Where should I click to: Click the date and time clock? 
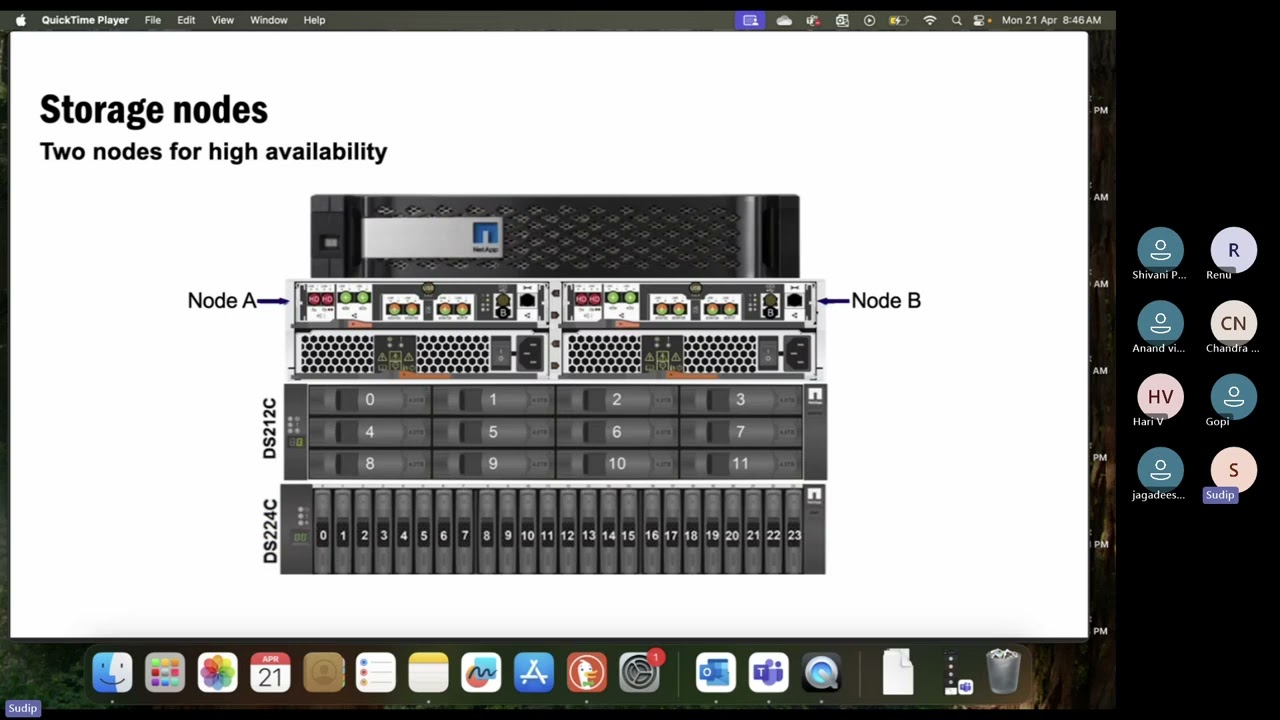(x=1051, y=20)
